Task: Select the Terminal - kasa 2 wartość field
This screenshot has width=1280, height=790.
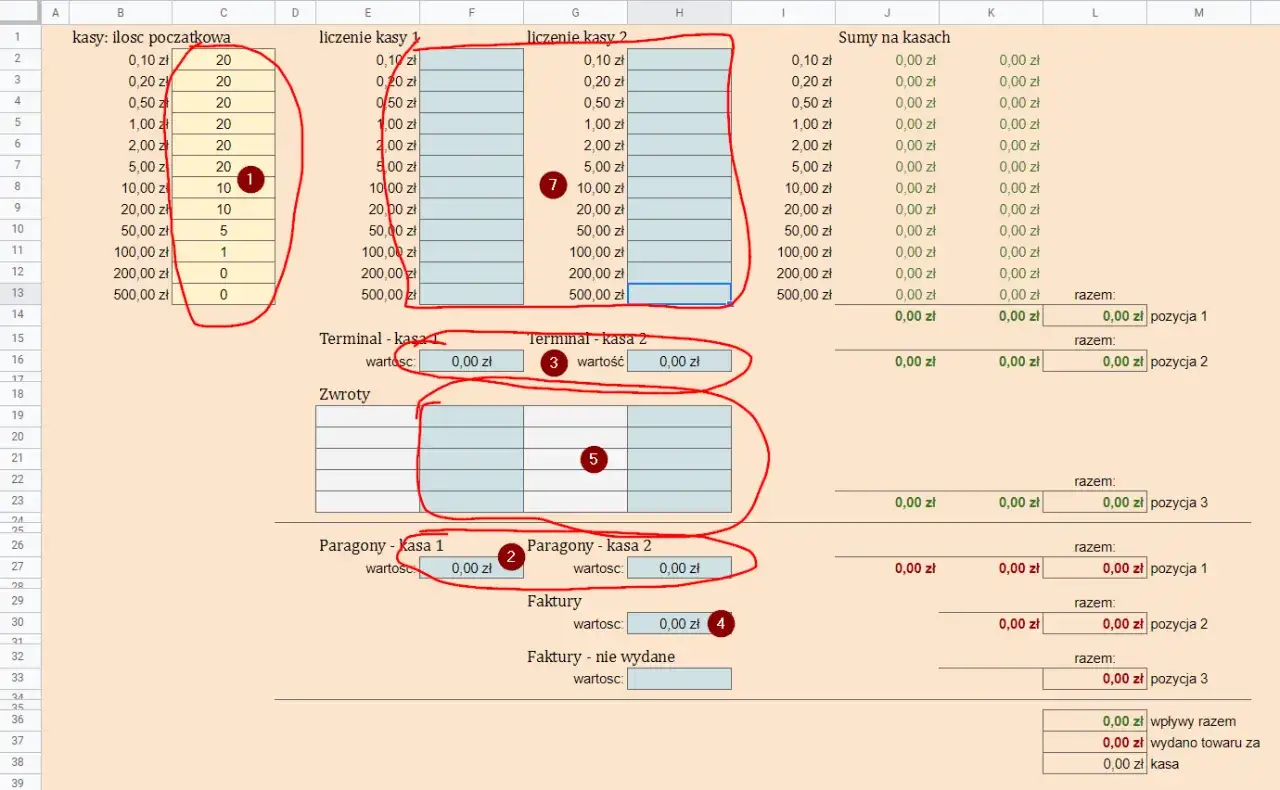Action: (x=679, y=361)
